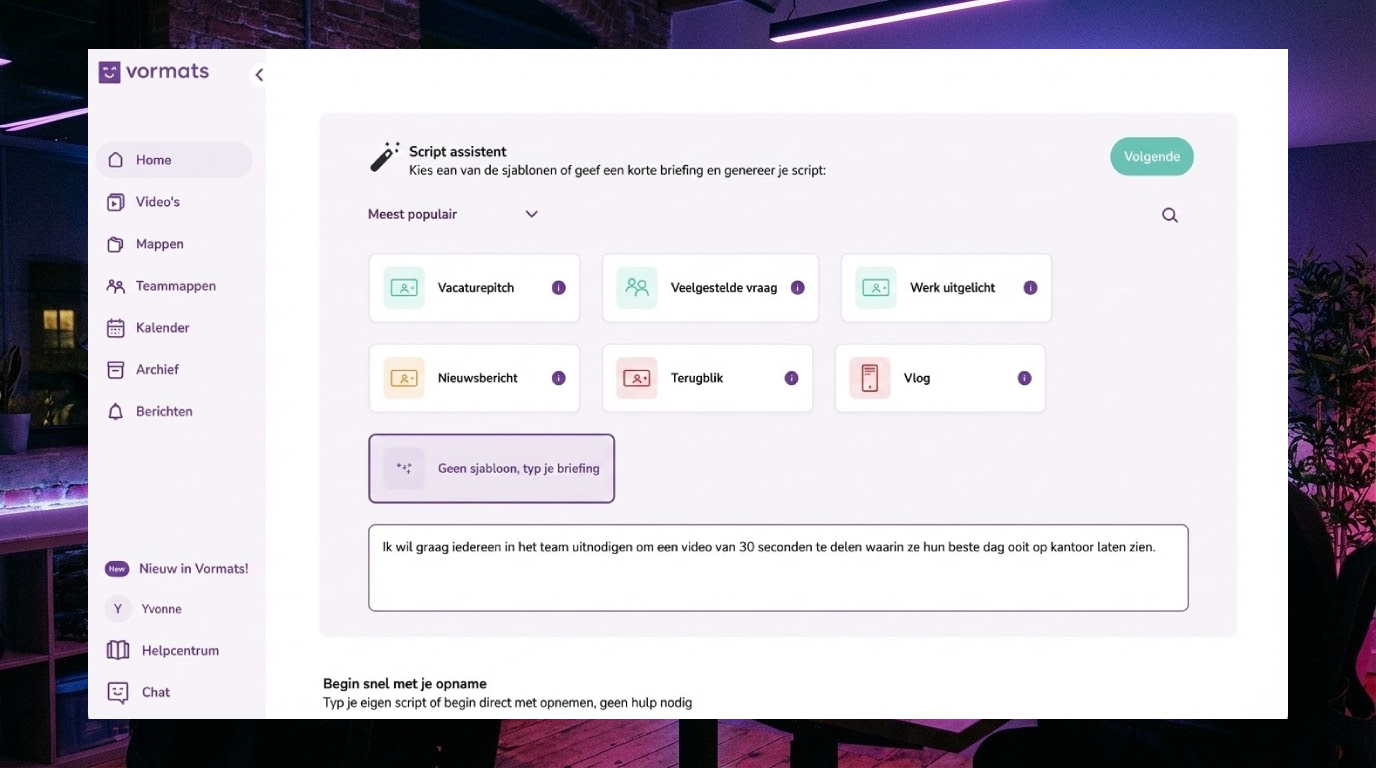Screen dimensions: 1376x768
Task: Open the Teammappen section
Action: pos(175,285)
